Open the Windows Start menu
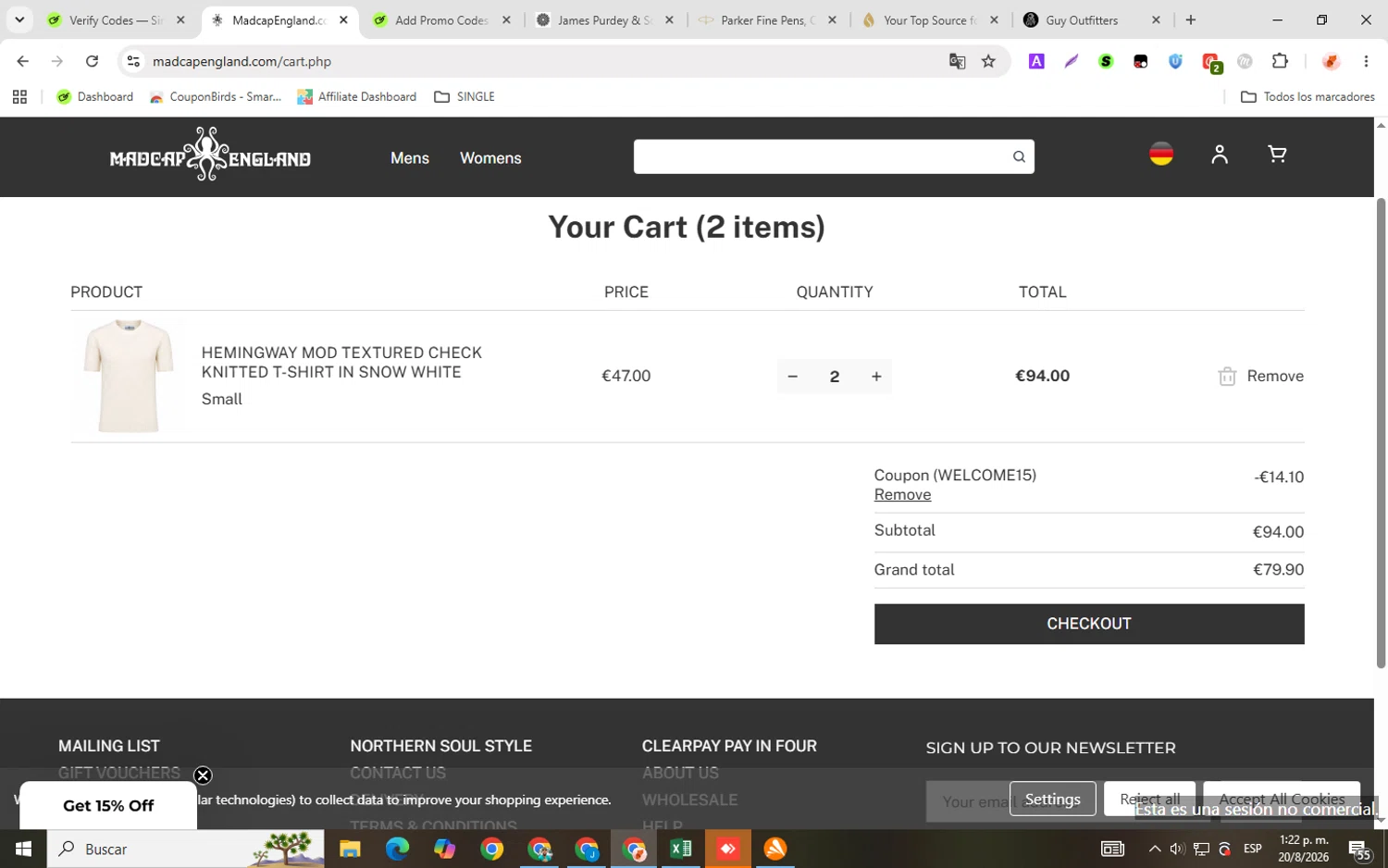The image size is (1388, 868). (23, 849)
